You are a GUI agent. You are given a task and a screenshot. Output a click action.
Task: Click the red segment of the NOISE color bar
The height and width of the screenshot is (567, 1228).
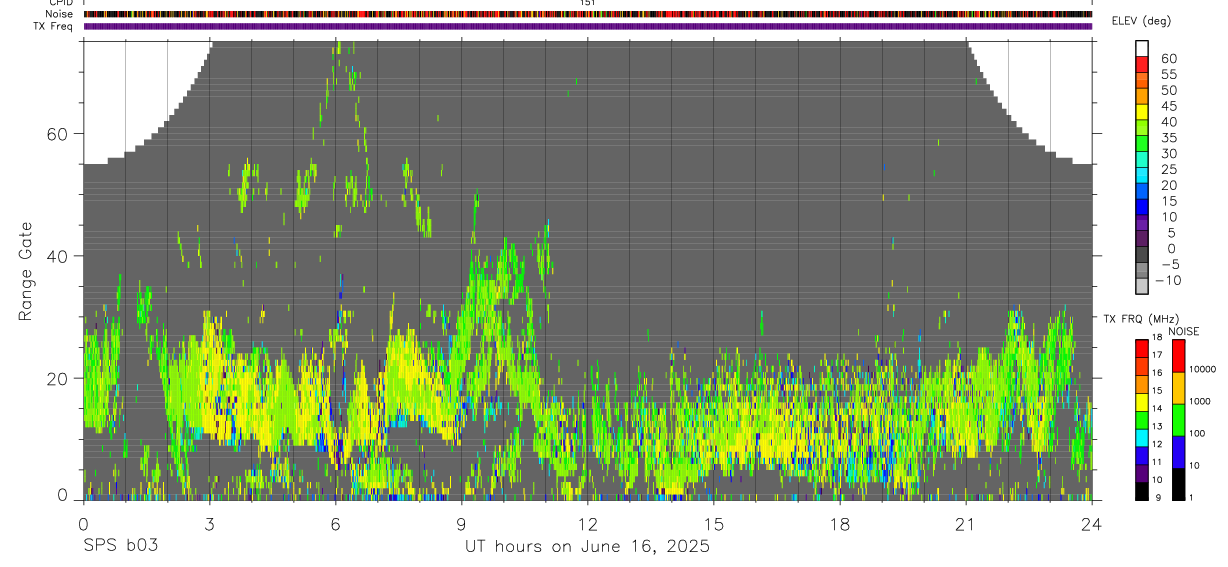point(1178,356)
